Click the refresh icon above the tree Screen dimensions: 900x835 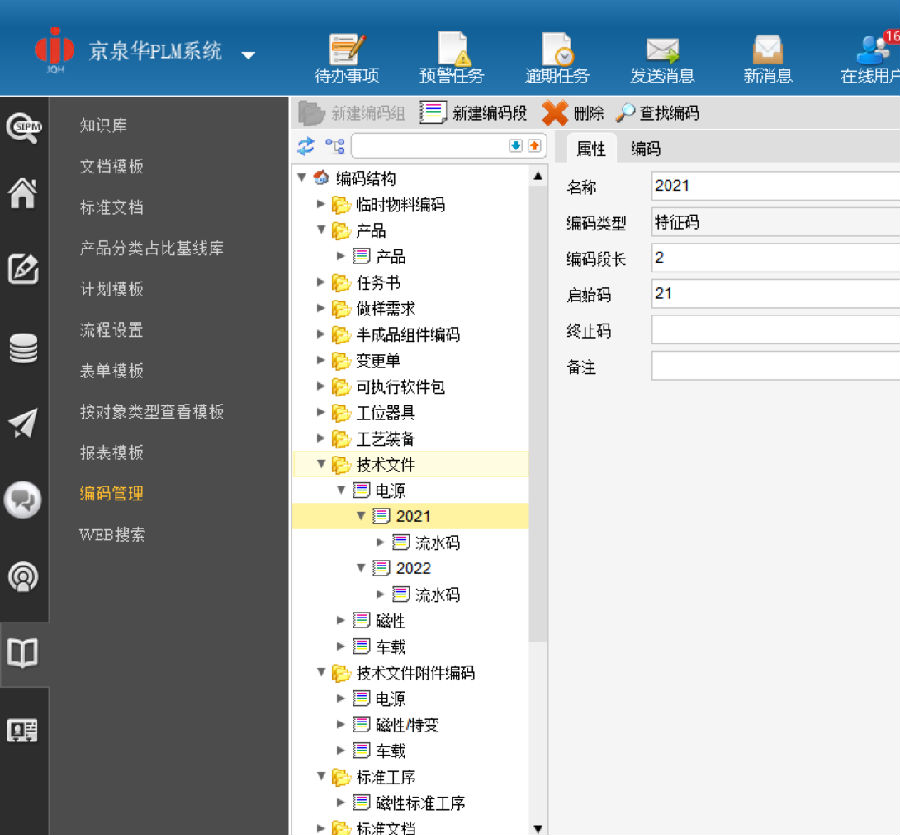click(306, 146)
